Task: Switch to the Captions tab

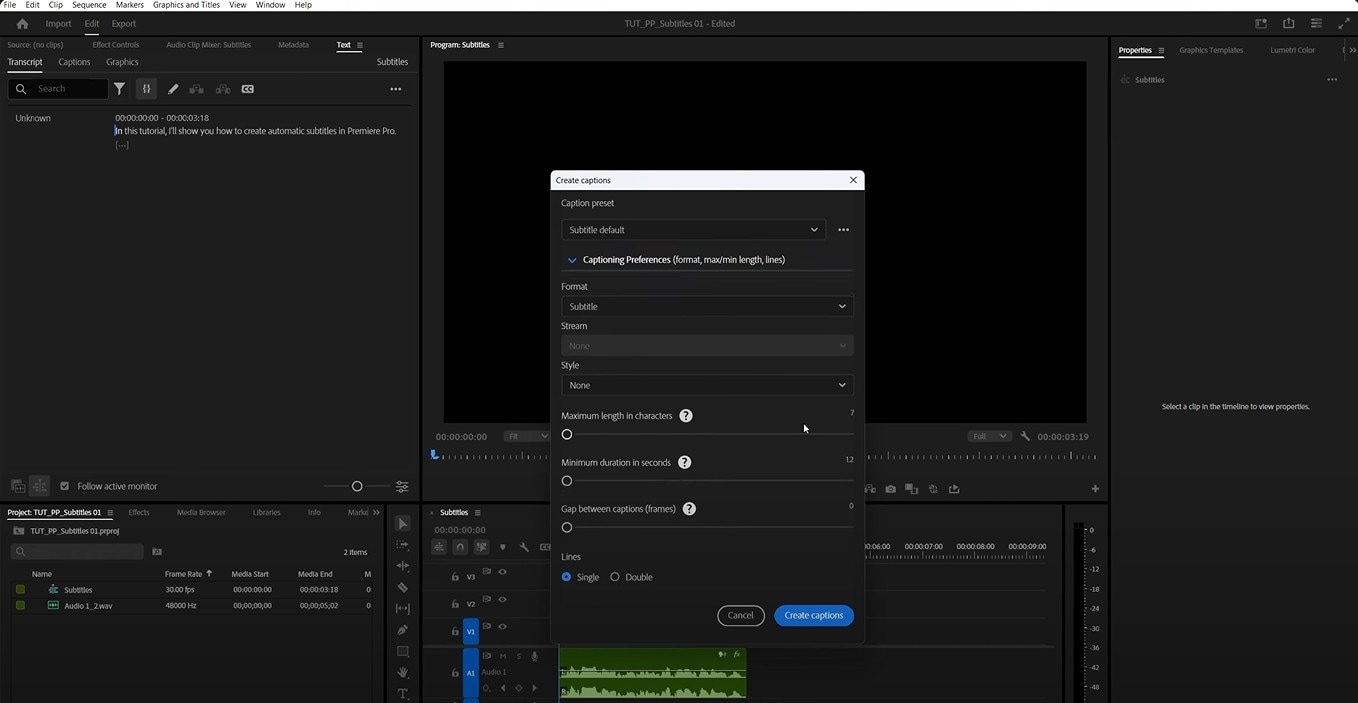Action: point(74,62)
